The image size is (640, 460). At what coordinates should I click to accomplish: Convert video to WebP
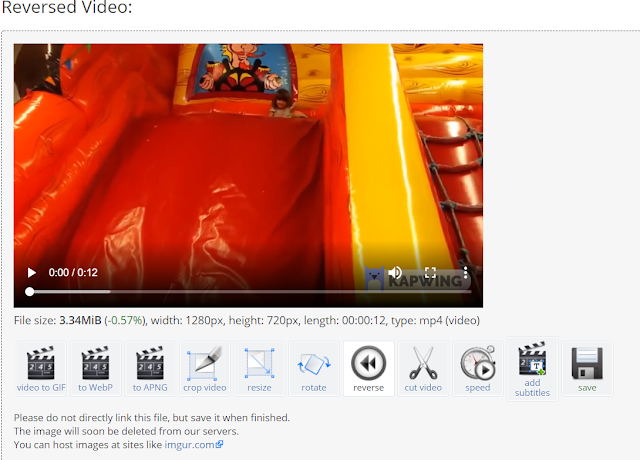point(96,369)
